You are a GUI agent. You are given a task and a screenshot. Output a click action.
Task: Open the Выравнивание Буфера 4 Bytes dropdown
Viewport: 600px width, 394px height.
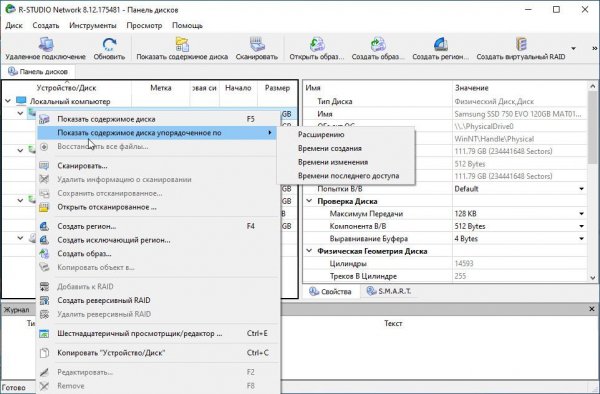pyautogui.click(x=581, y=239)
